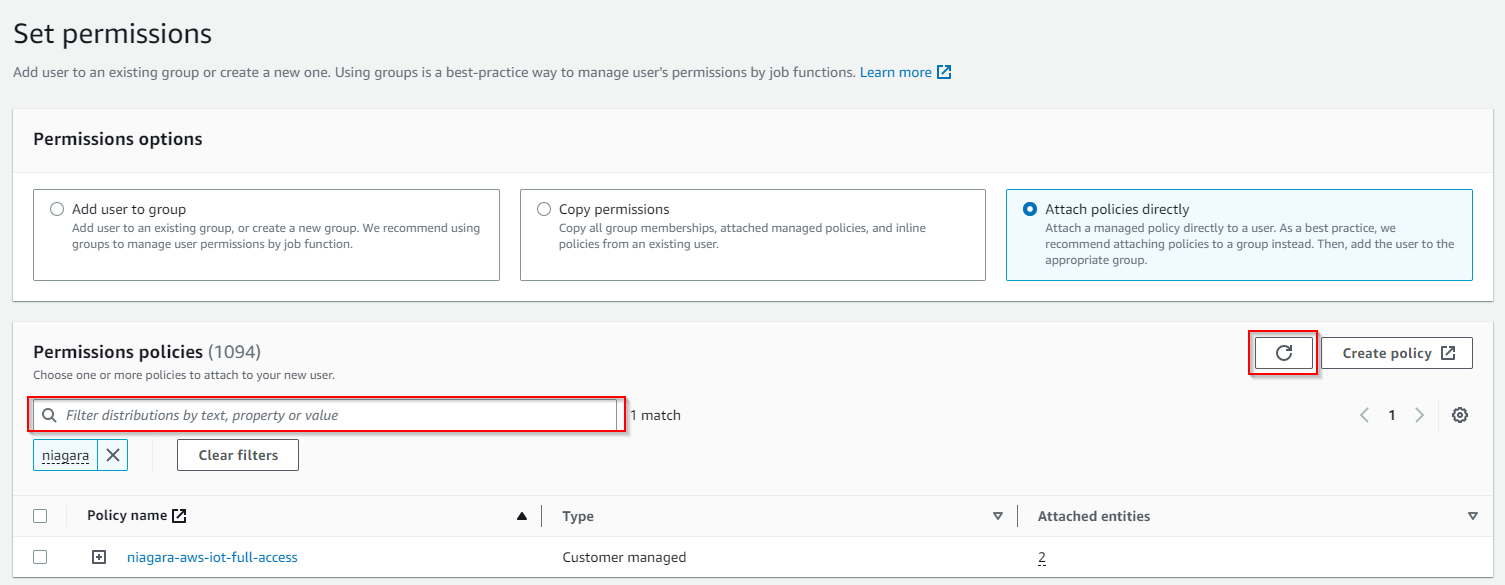This screenshot has width=1505, height=585.
Task: Click the refresh policies icon button
Action: pos(1284,353)
